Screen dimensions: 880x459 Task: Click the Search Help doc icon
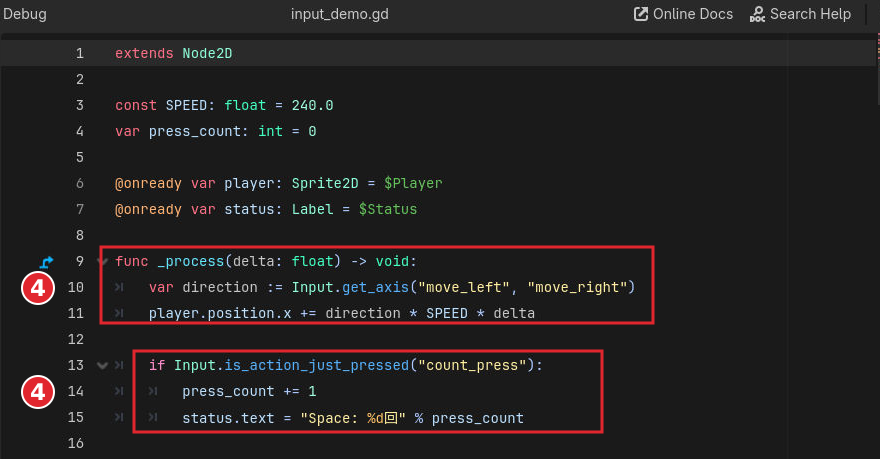[757, 14]
